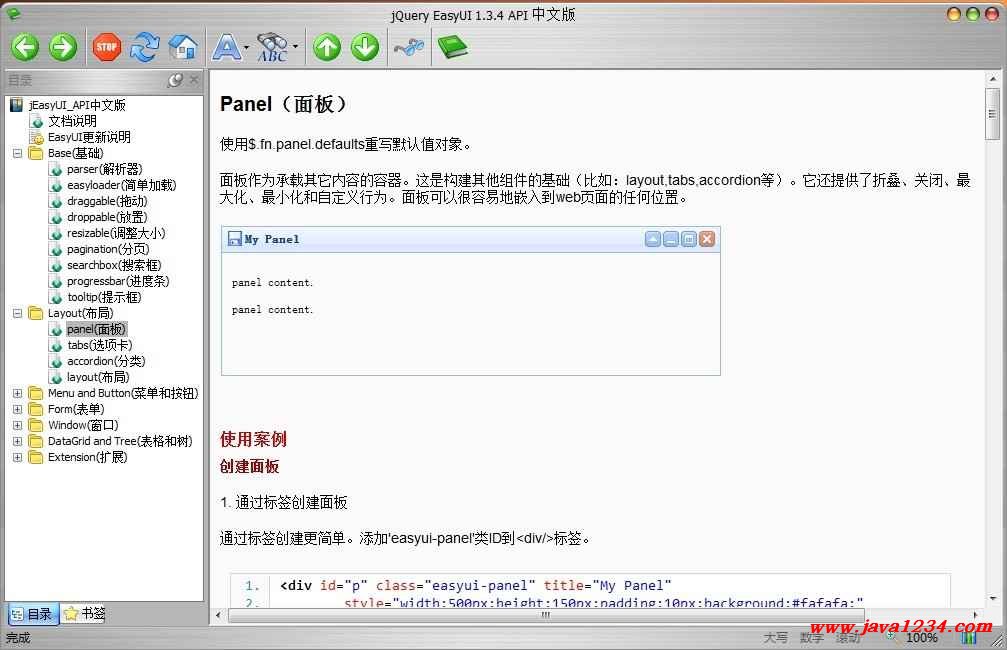
Task: Open progressbar(进度条) topic
Action: [118, 281]
